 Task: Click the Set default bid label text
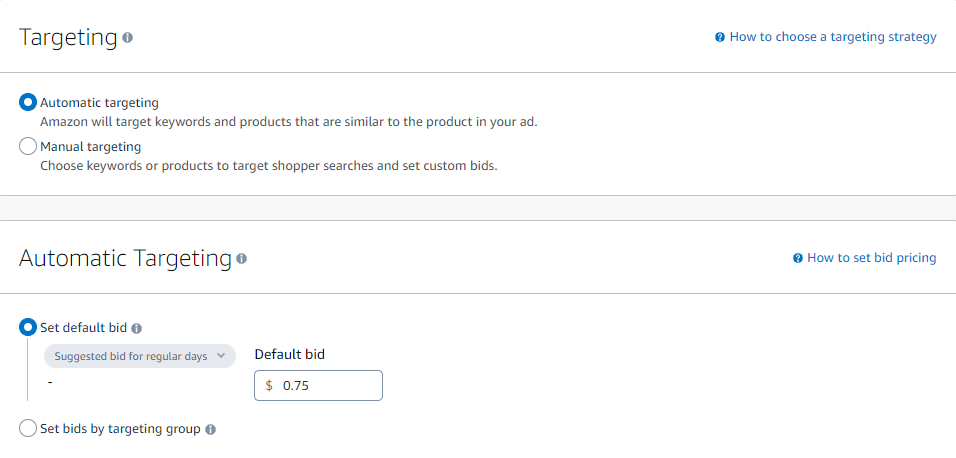coord(84,327)
